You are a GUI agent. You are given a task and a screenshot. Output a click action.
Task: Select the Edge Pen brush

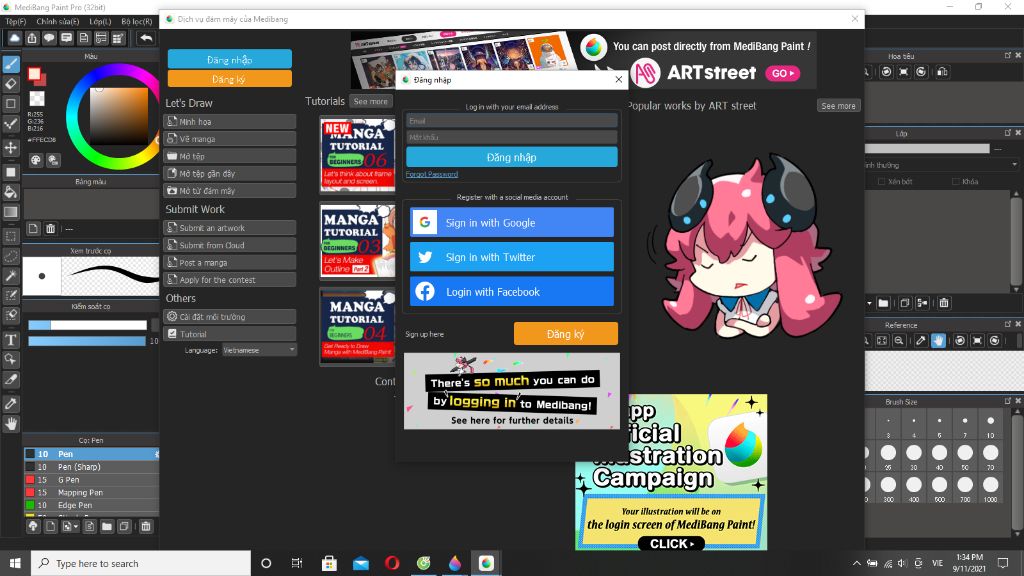point(91,505)
